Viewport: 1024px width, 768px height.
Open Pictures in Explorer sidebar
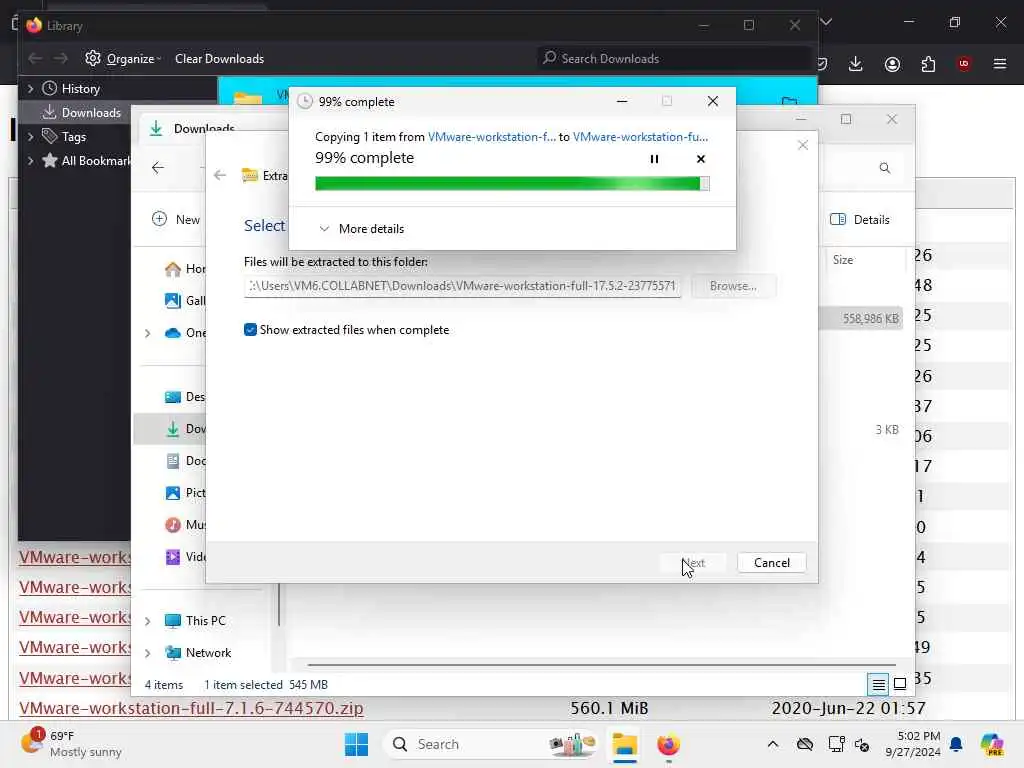(x=185, y=492)
